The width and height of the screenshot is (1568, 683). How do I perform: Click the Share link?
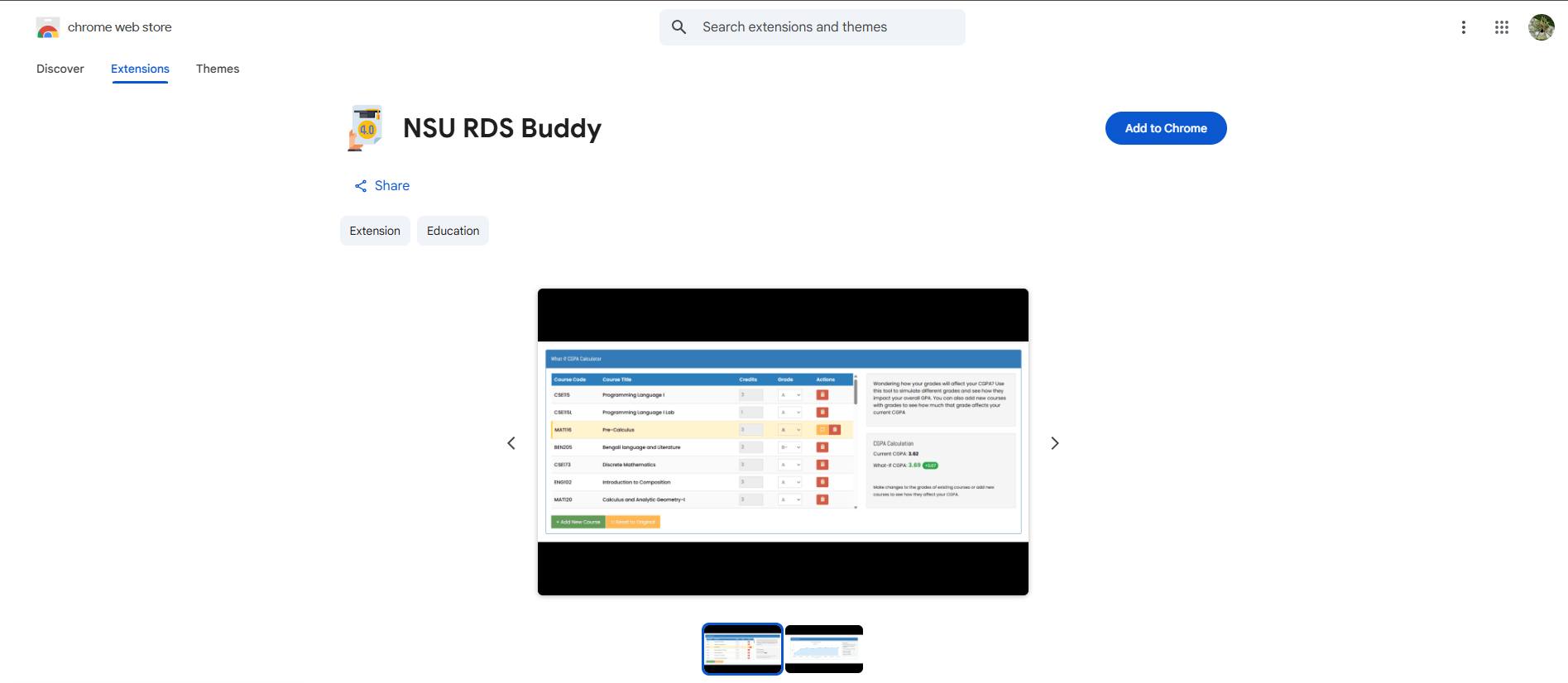tap(382, 186)
